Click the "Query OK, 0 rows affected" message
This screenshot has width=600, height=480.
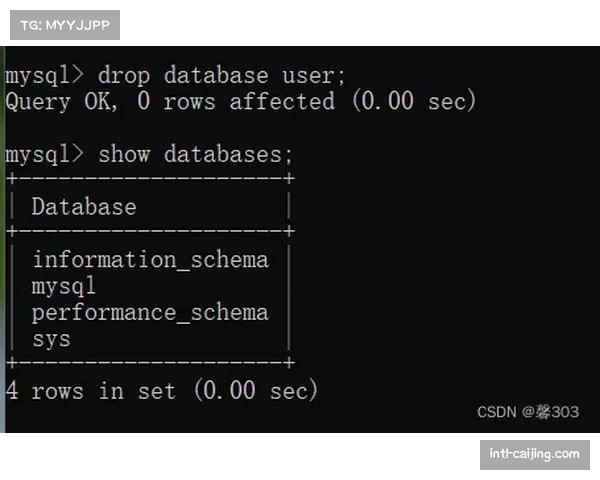[170, 102]
